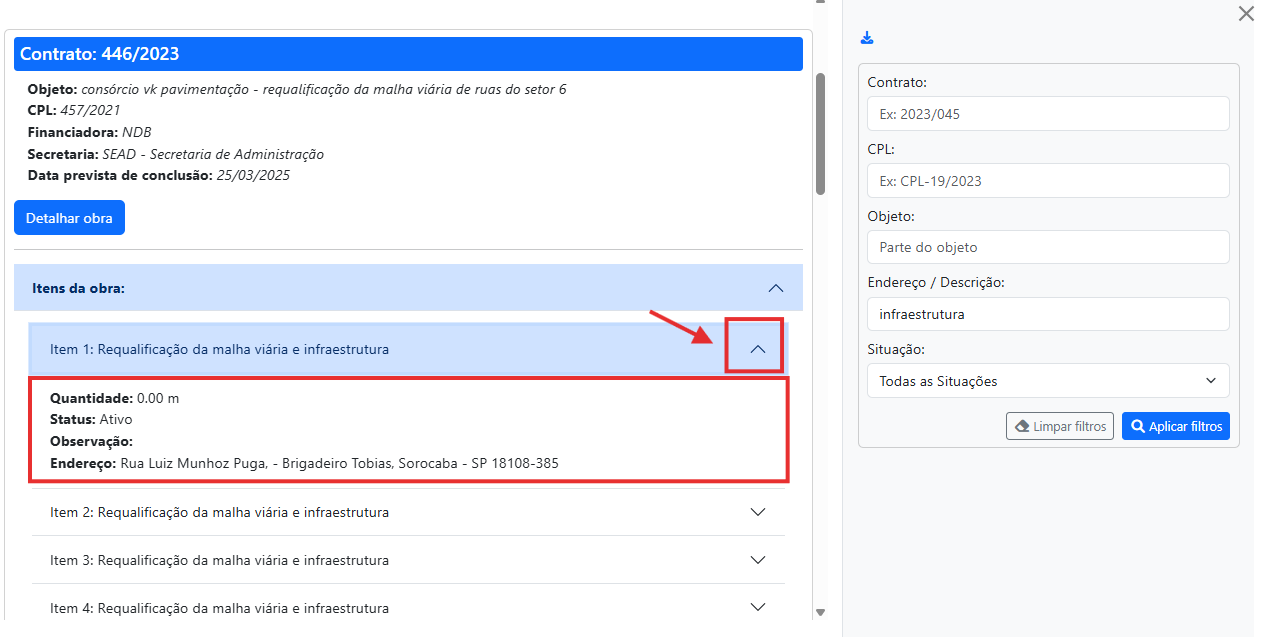Image resolution: width=1262 pixels, height=637 pixels.
Task: Click the download icon above the filters
Action: [867, 38]
